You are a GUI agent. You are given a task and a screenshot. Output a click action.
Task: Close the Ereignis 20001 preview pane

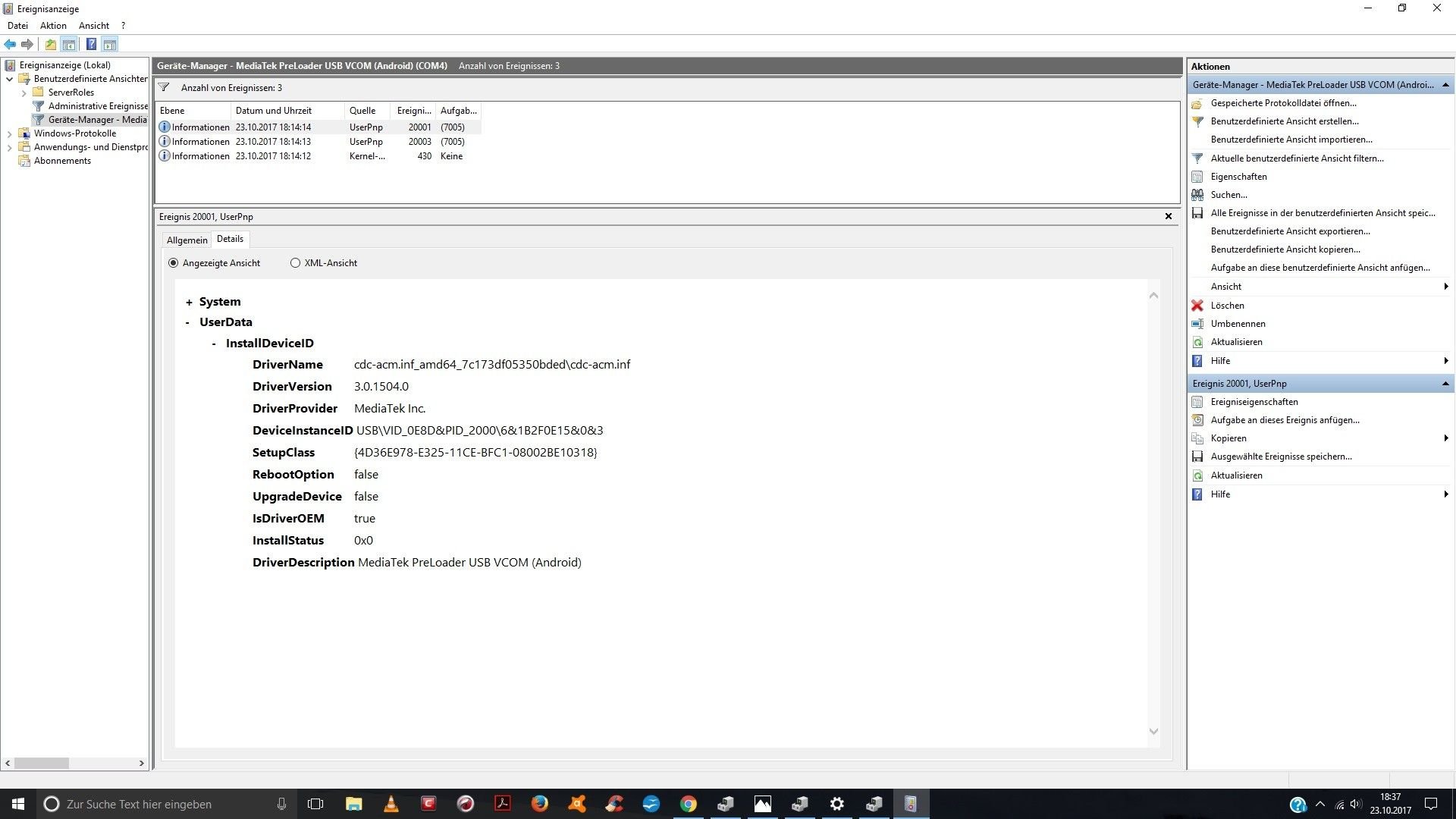(x=1168, y=216)
